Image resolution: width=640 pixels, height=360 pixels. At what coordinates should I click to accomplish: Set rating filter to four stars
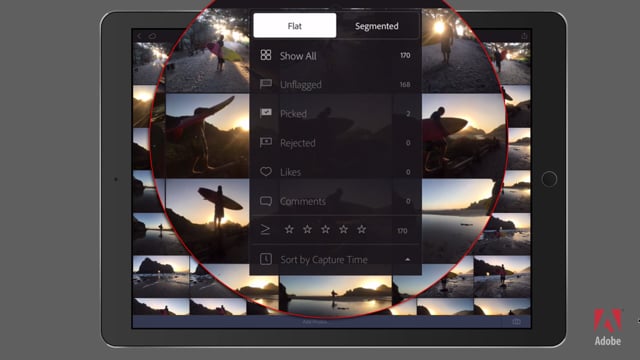344,229
